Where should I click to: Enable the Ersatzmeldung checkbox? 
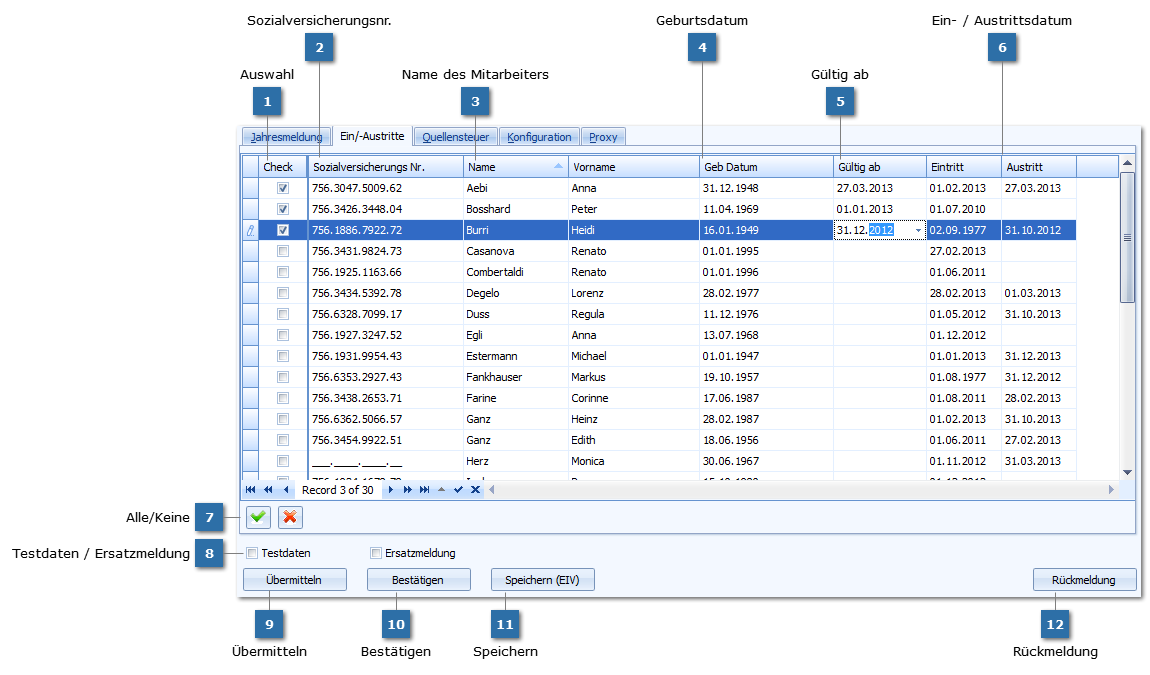click(x=376, y=553)
